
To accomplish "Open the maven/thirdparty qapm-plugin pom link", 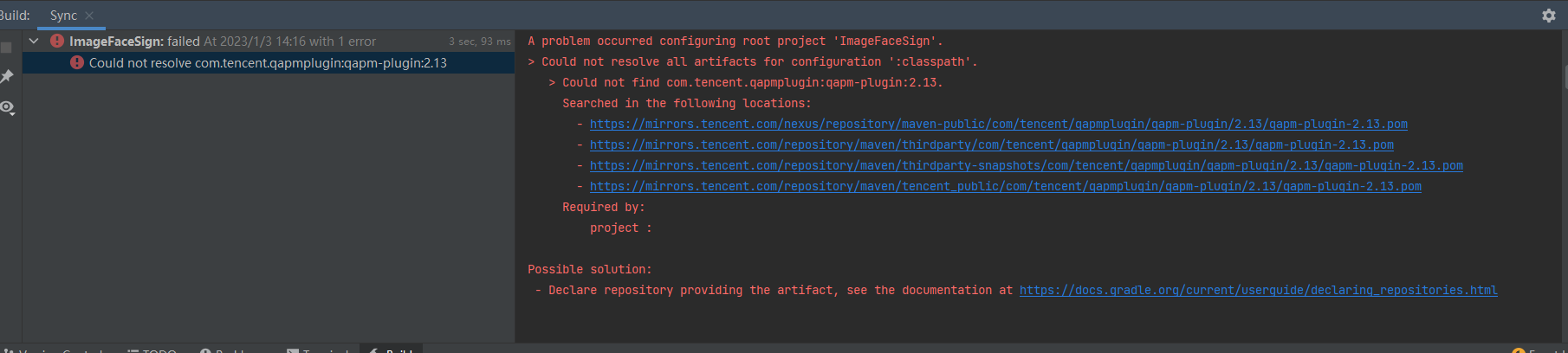I will (x=991, y=144).
